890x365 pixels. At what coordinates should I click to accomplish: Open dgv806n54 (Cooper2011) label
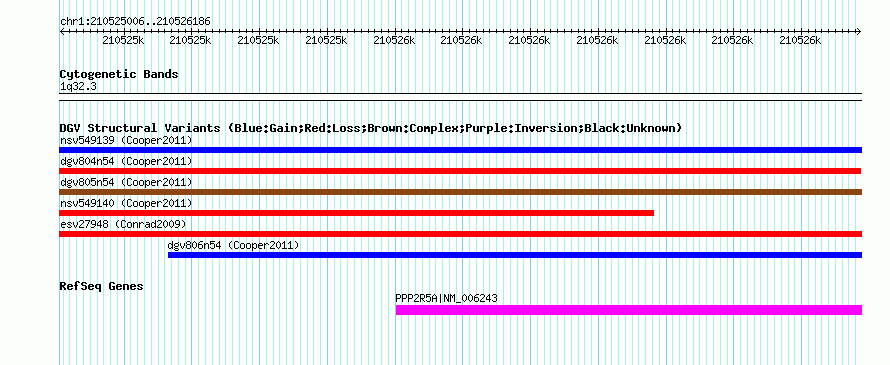pyautogui.click(x=233, y=245)
